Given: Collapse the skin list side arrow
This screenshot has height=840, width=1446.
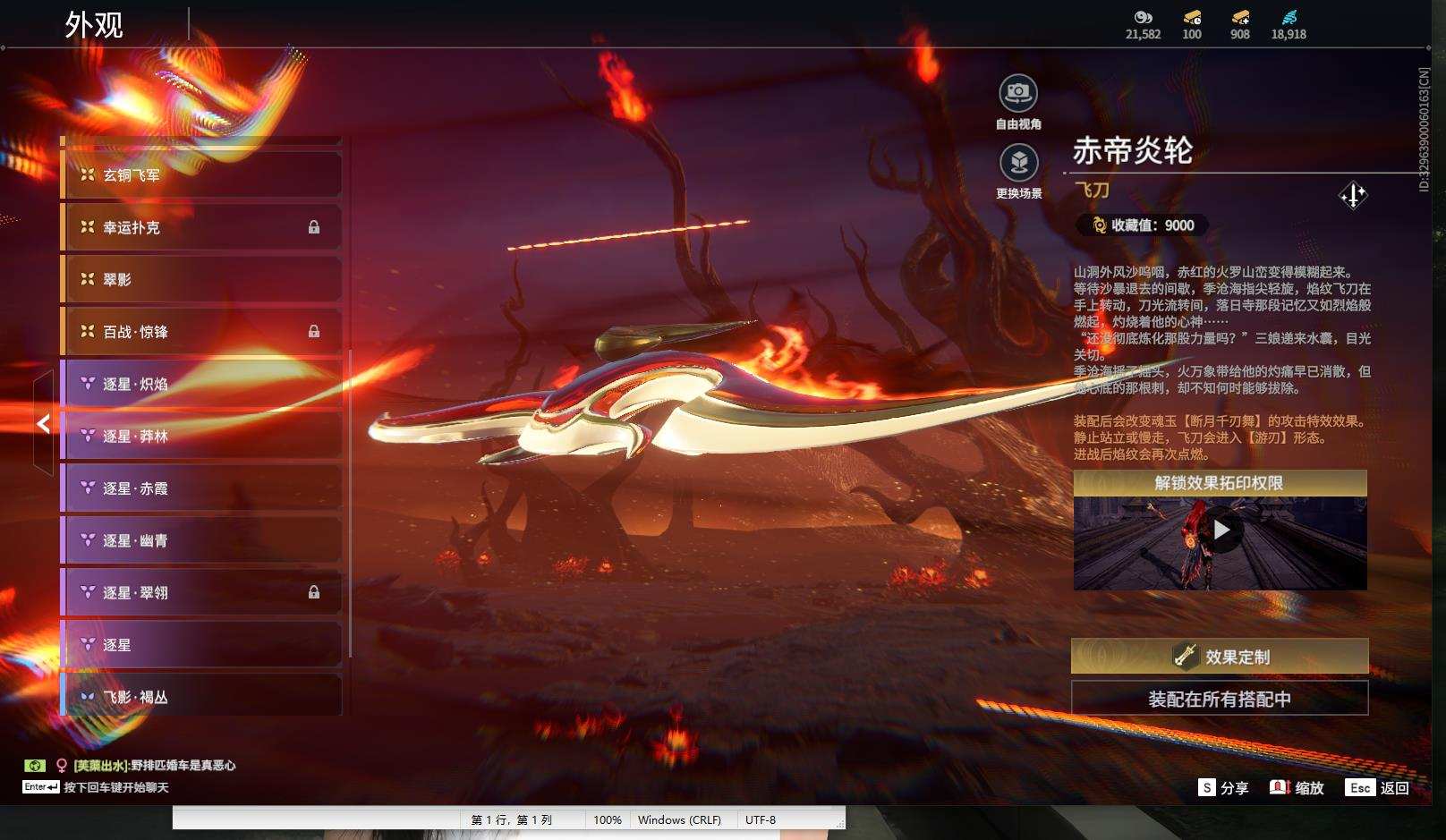Looking at the screenshot, I should (43, 424).
